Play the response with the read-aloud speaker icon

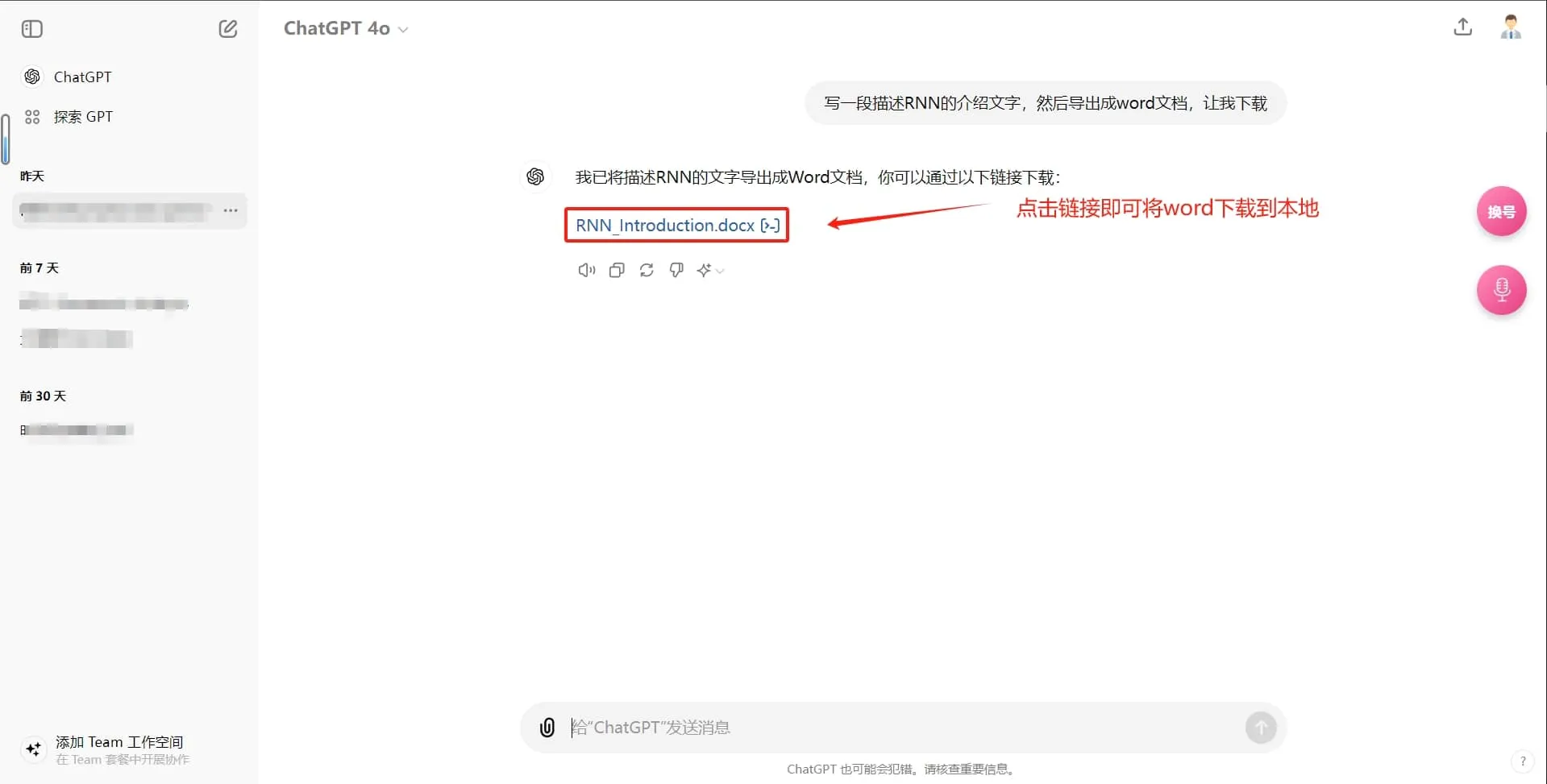[x=586, y=270]
